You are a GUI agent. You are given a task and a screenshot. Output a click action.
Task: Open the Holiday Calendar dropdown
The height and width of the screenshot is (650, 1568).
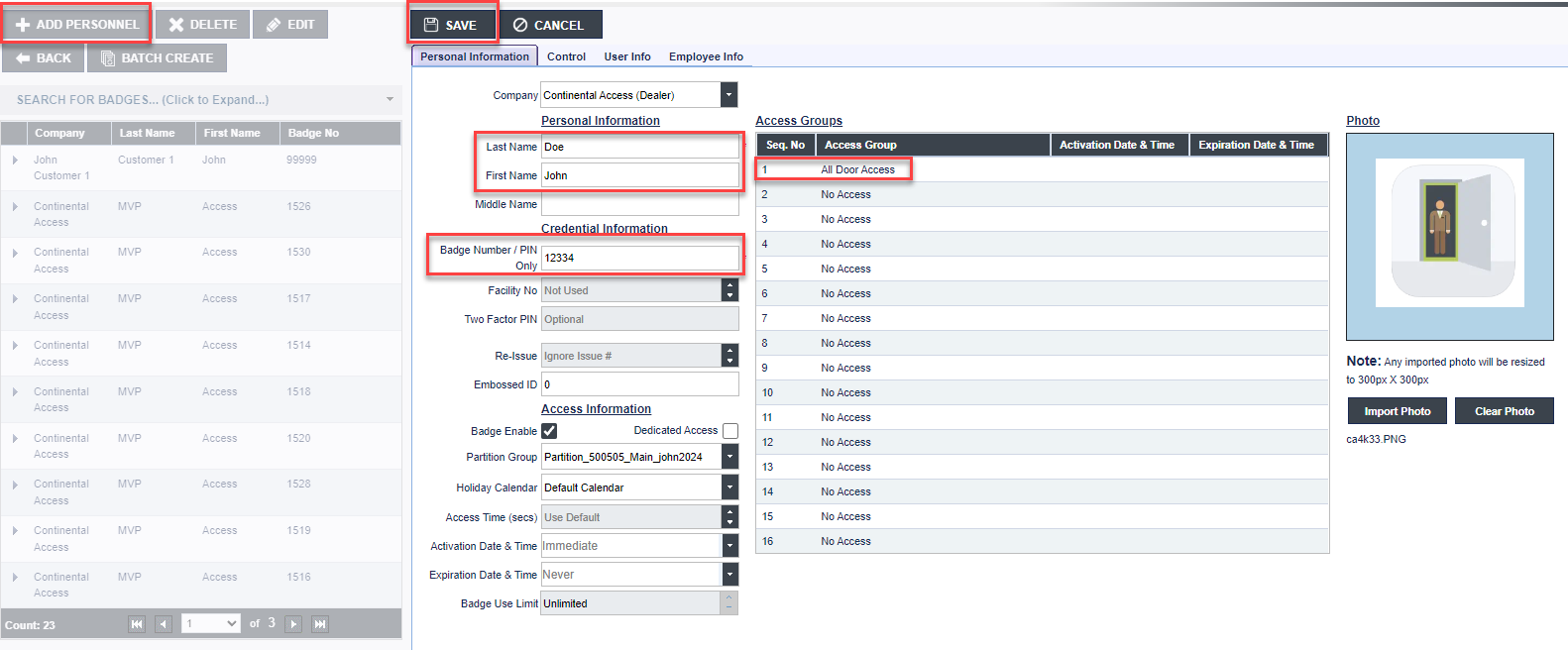point(729,487)
